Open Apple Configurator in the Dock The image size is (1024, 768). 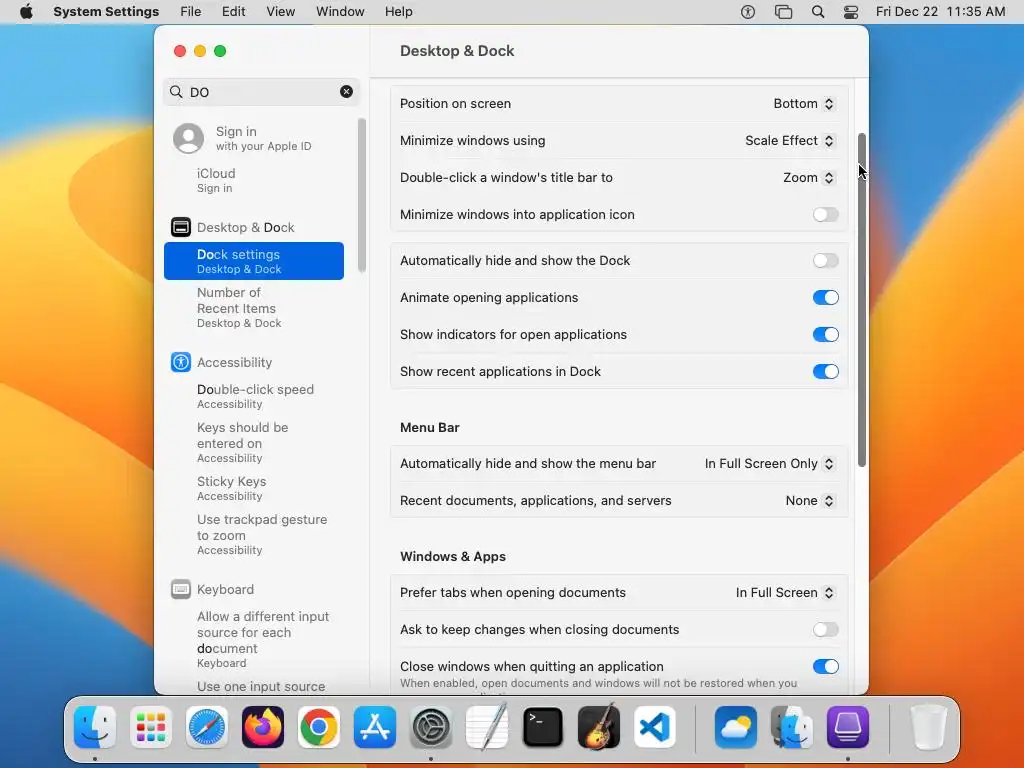(848, 727)
